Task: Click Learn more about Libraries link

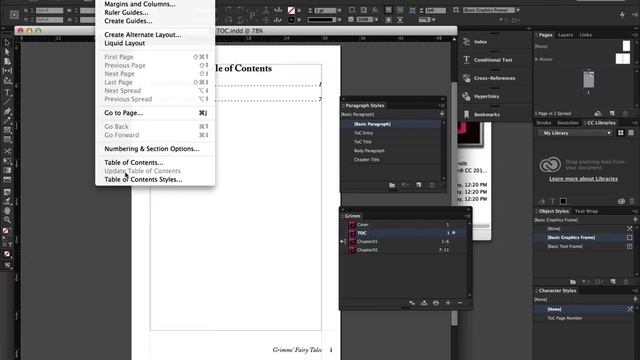Action: tap(583, 179)
